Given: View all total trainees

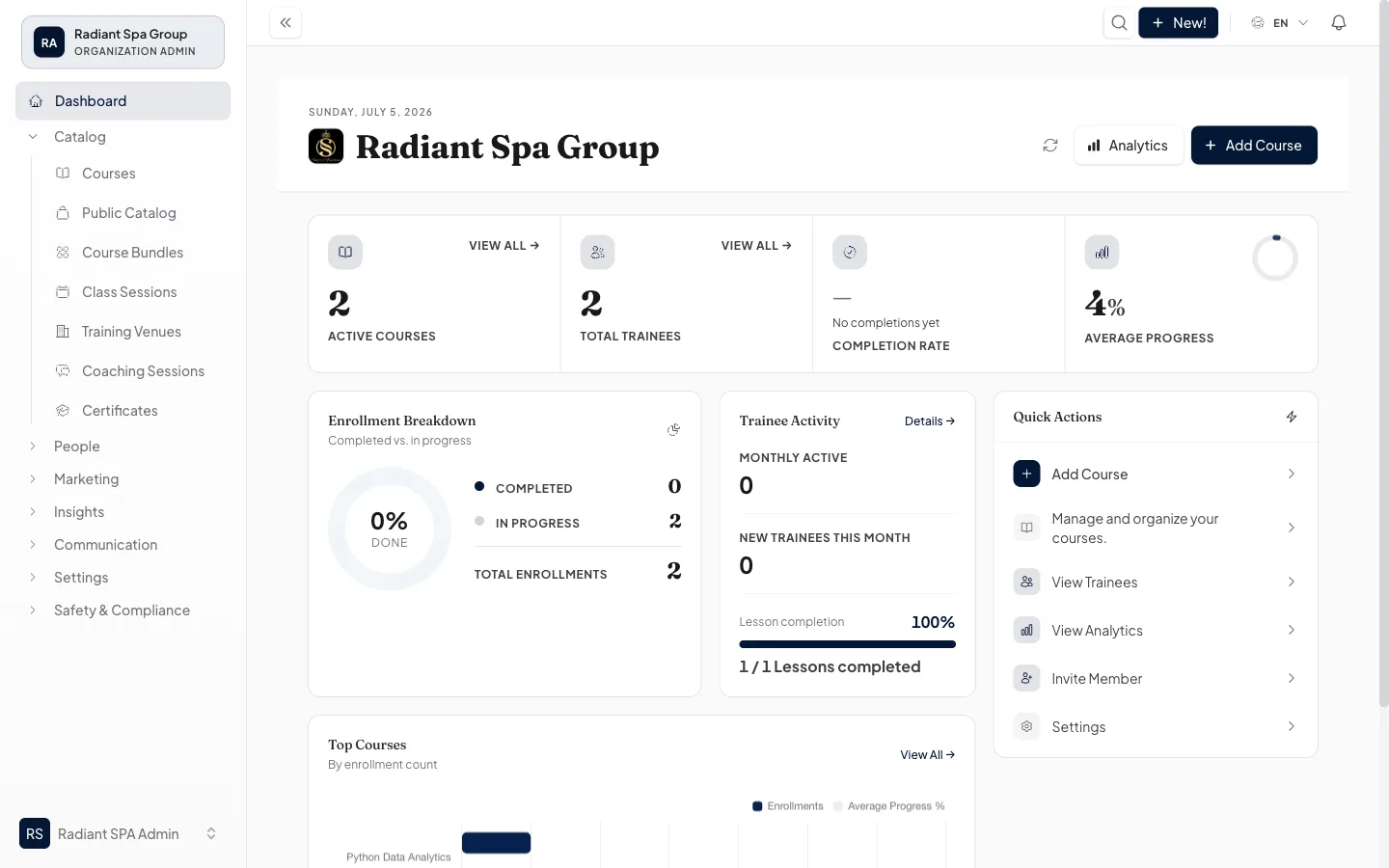Looking at the screenshot, I should pos(756,246).
